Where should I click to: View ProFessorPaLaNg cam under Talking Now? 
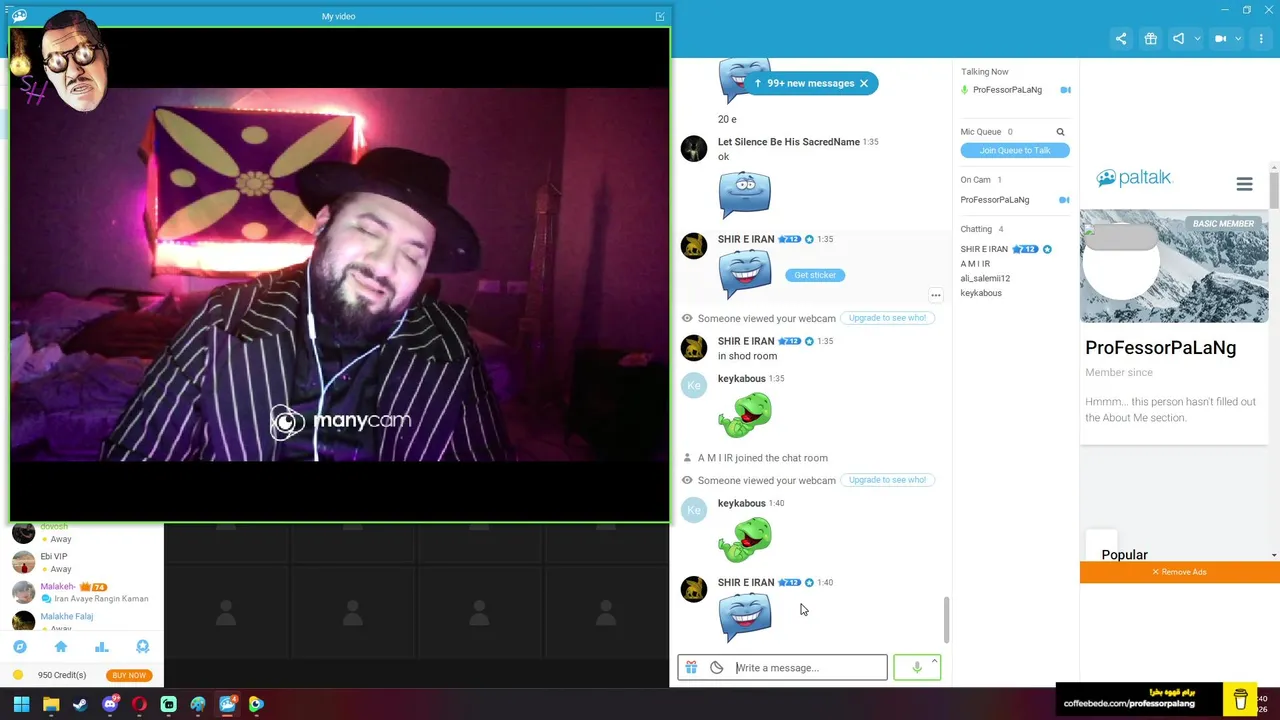click(1065, 90)
